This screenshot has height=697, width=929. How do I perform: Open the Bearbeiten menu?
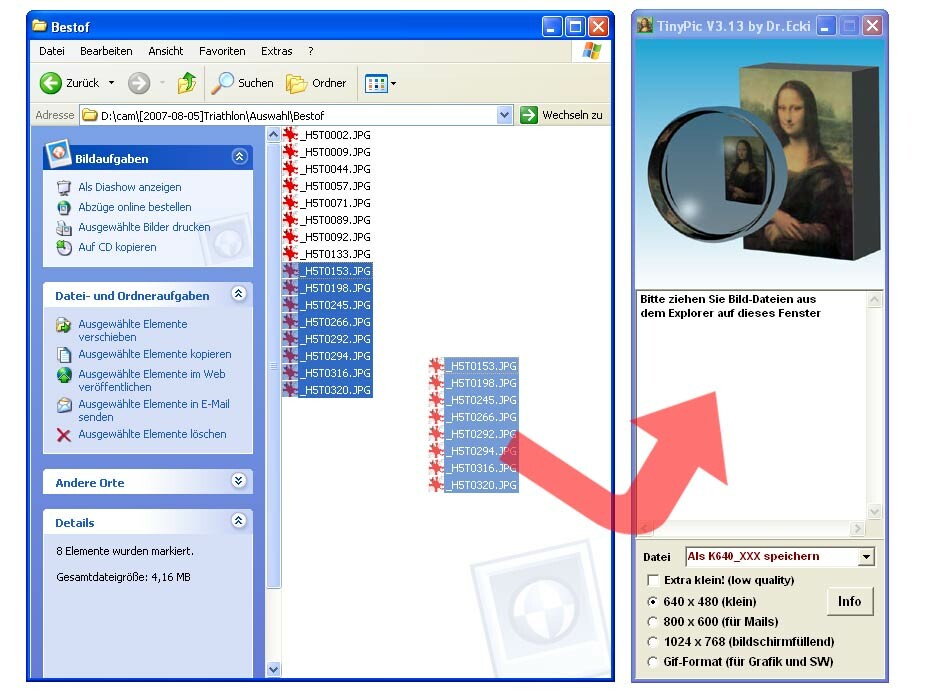click(106, 51)
